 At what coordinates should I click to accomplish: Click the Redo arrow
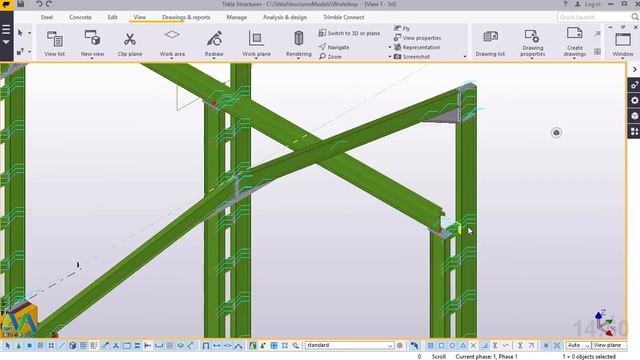coord(49,4)
